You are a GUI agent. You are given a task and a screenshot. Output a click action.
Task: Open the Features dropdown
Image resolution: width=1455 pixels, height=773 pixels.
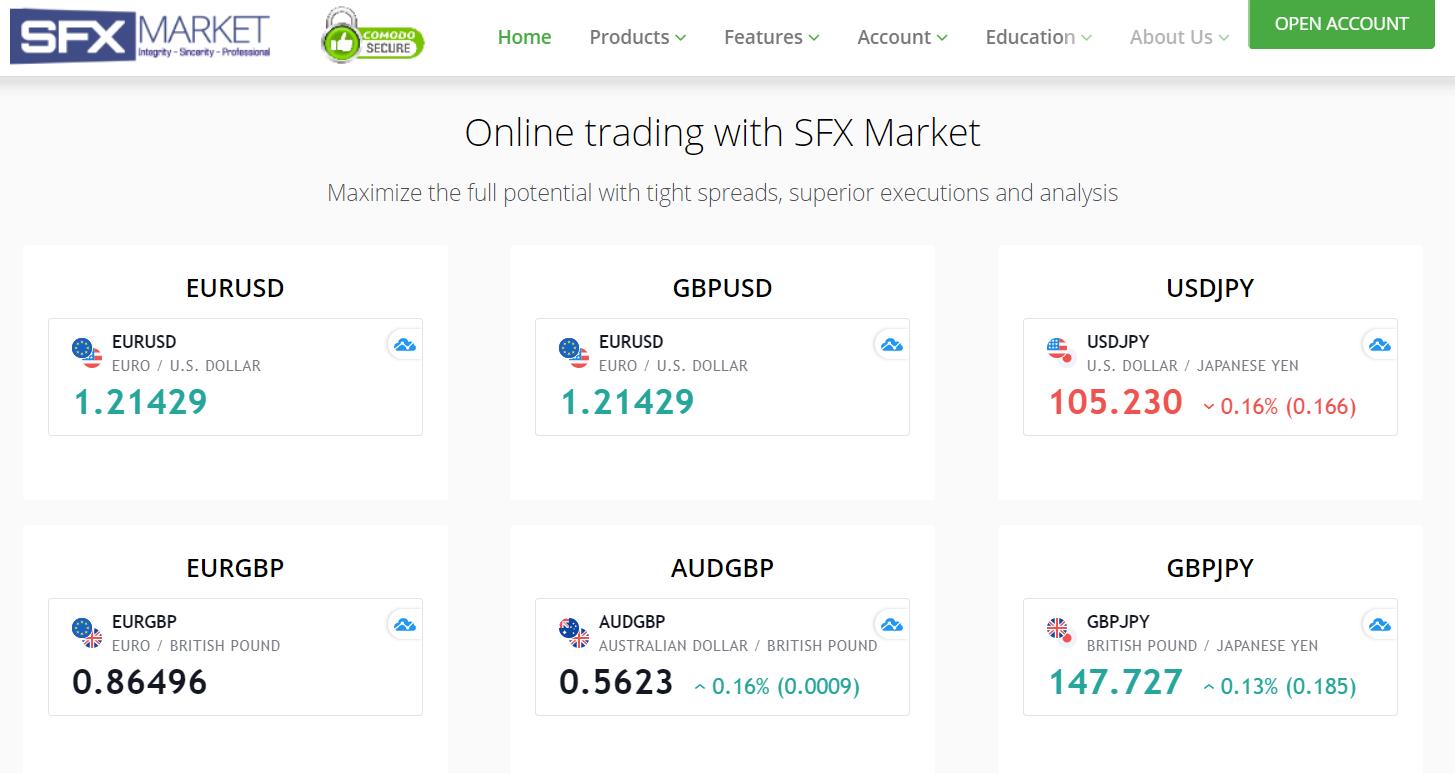770,37
